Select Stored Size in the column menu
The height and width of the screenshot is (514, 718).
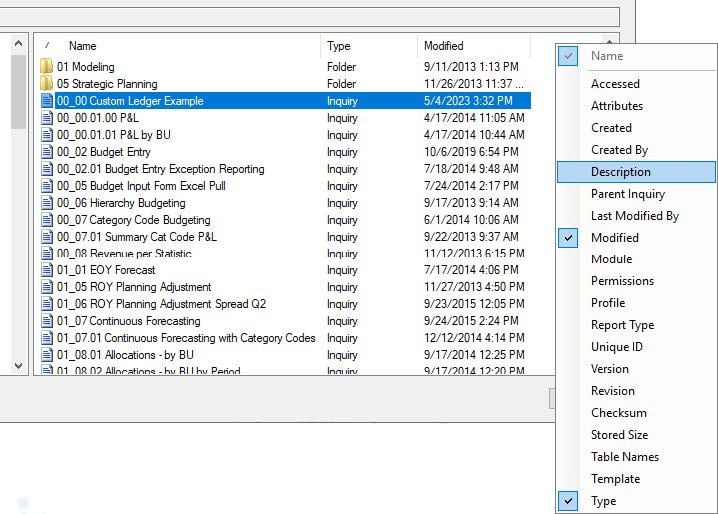click(619, 435)
